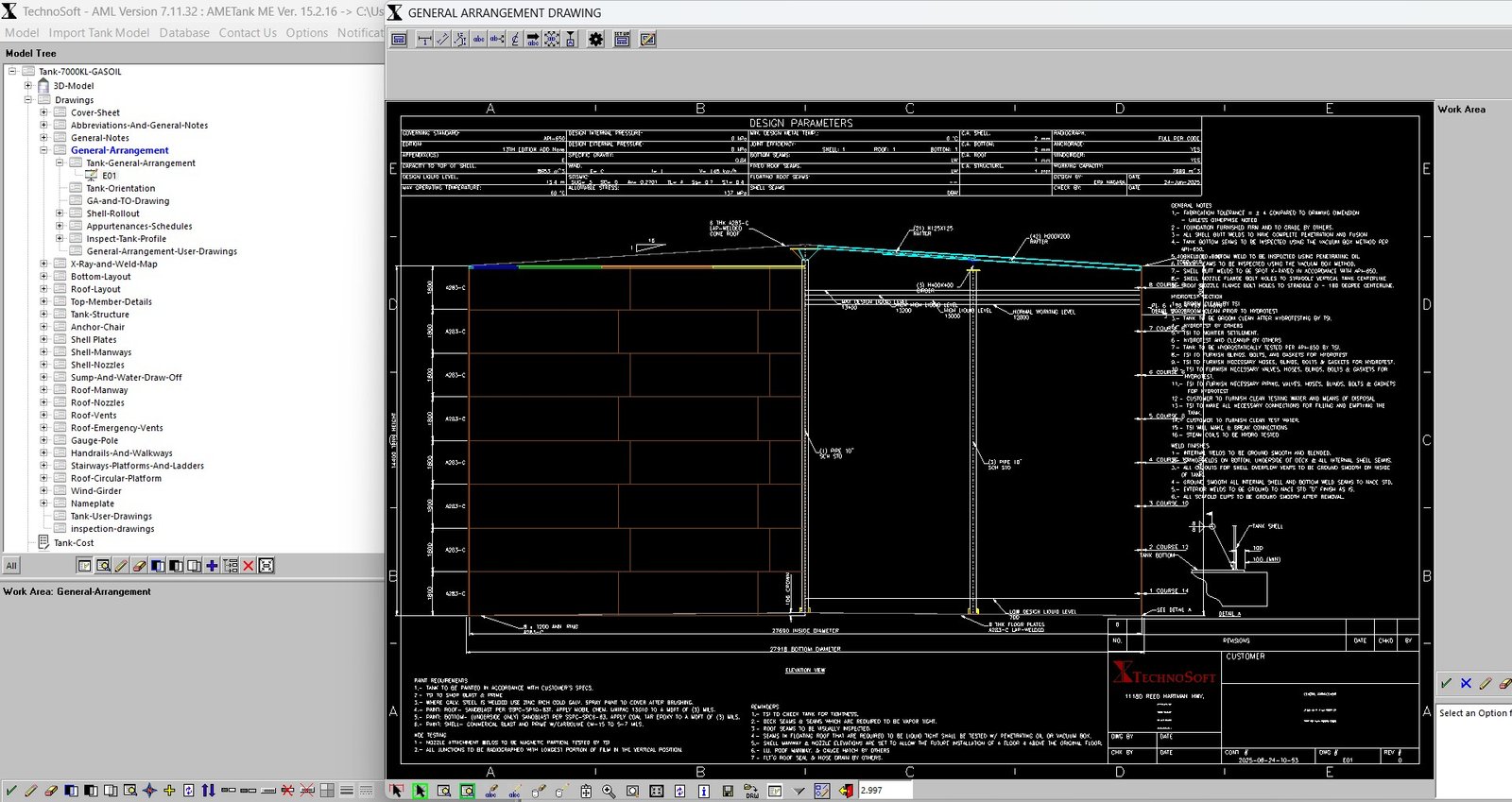Open the Tank-Cost tree item

pos(74,543)
